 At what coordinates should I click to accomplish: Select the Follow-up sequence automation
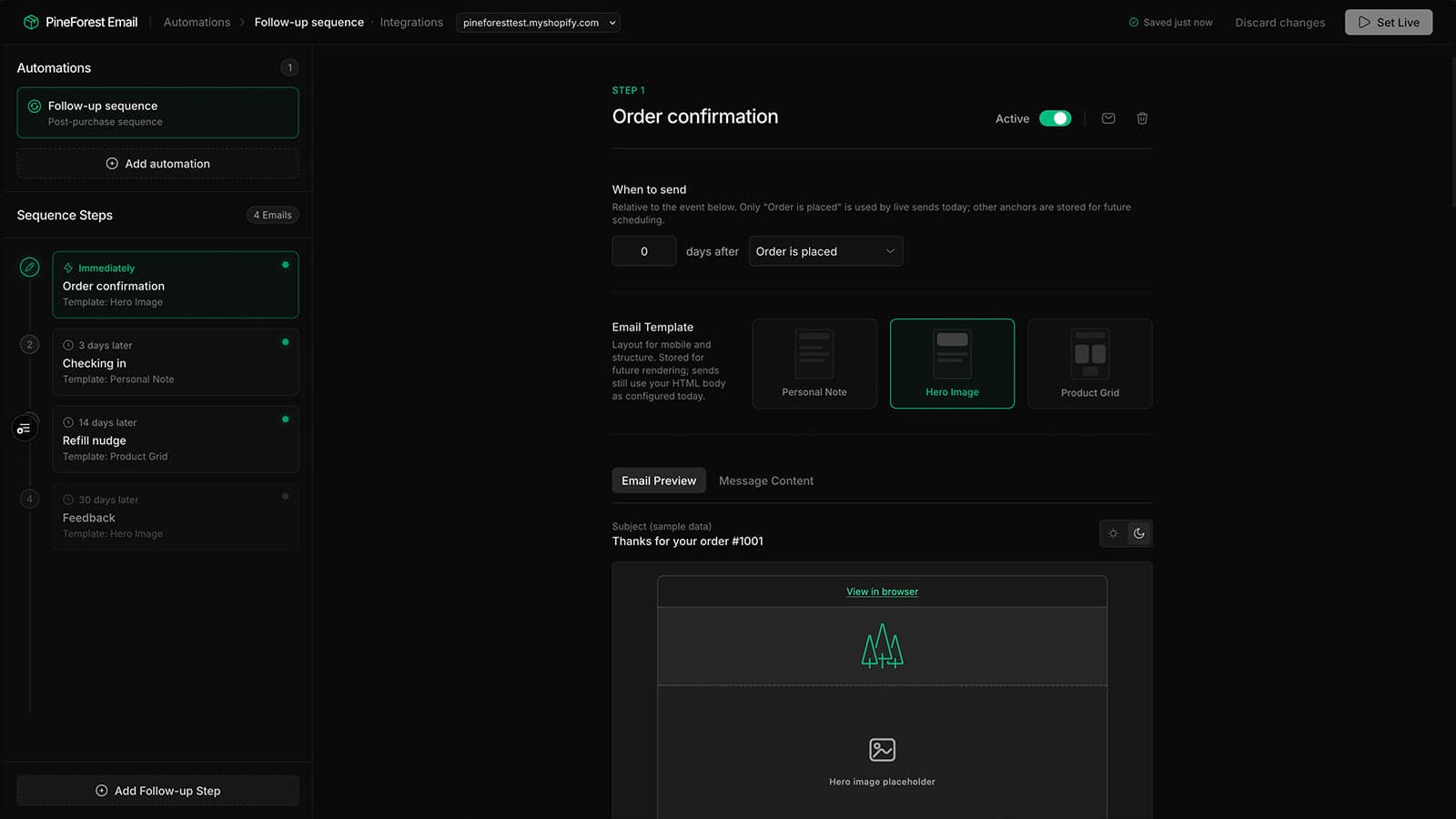coord(157,113)
